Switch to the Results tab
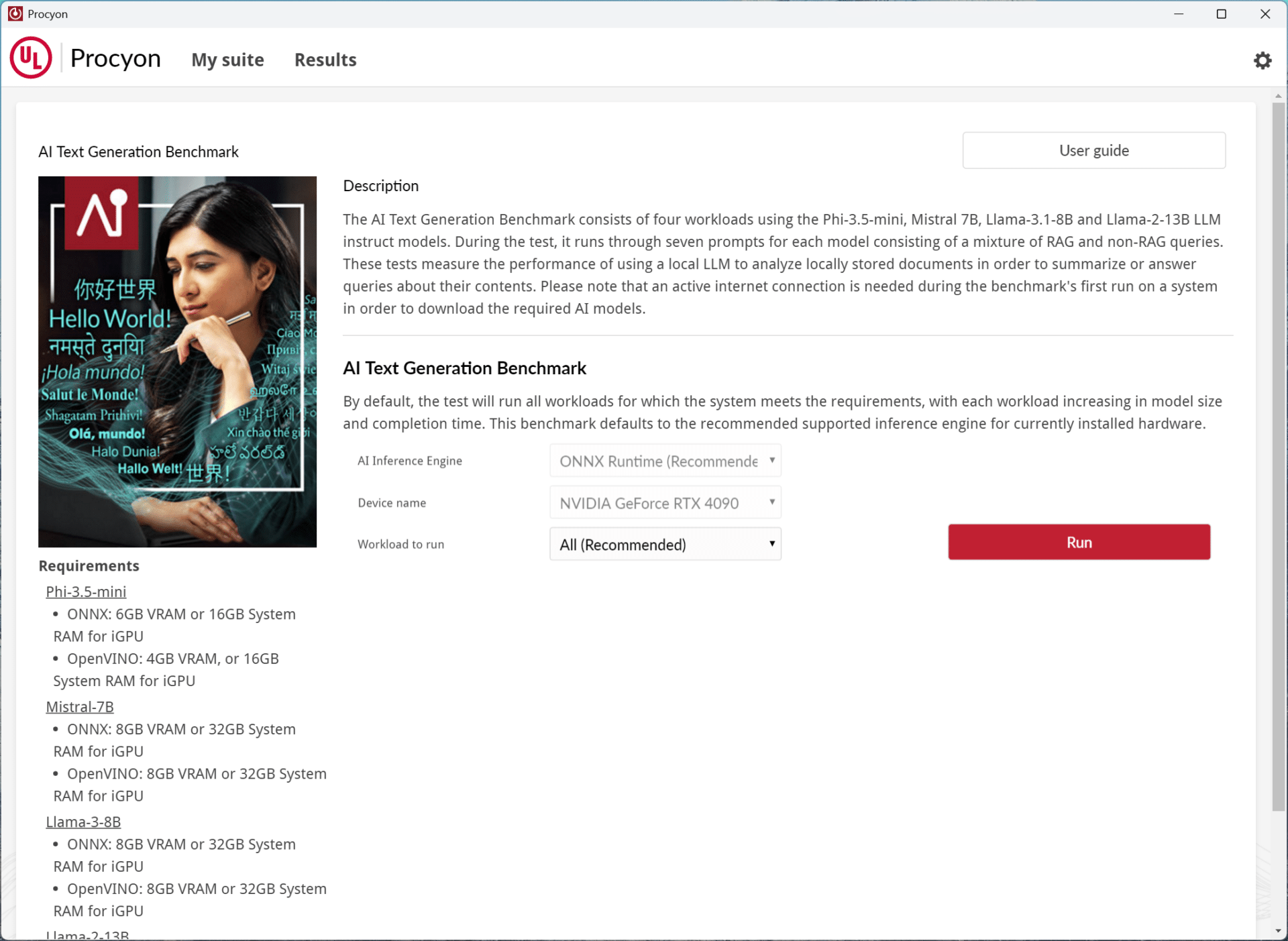This screenshot has height=941, width=1288. [325, 60]
